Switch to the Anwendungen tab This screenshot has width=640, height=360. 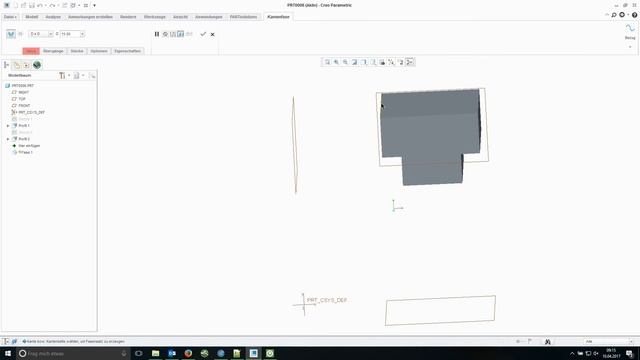tap(209, 17)
